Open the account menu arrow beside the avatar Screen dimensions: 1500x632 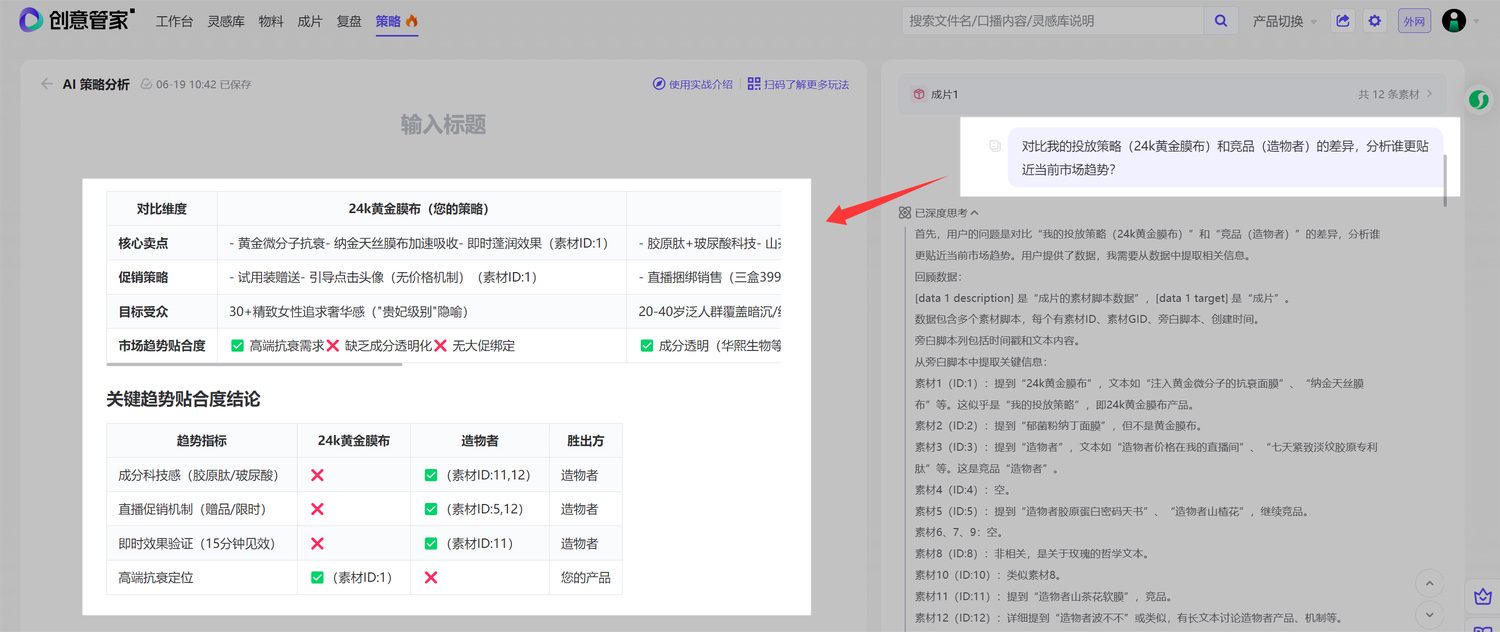[1476, 21]
